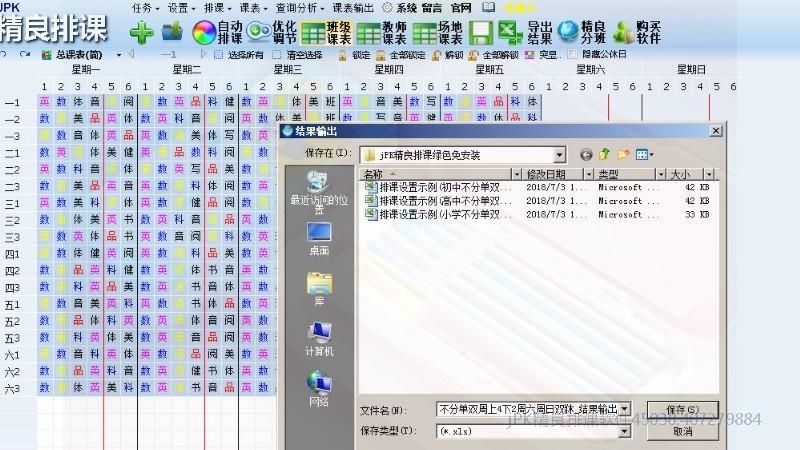Create new folder in save dialog
This screenshot has height=450, width=800.
[x=623, y=154]
